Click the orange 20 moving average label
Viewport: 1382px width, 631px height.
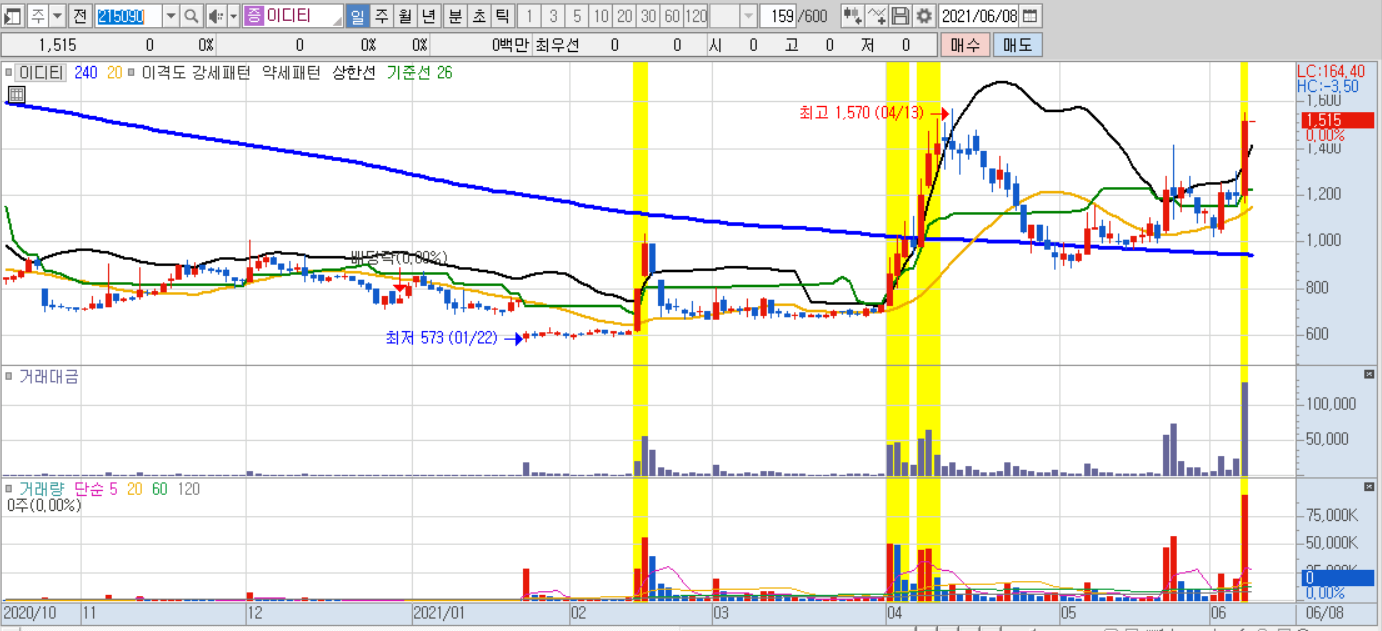pyautogui.click(x=114, y=72)
